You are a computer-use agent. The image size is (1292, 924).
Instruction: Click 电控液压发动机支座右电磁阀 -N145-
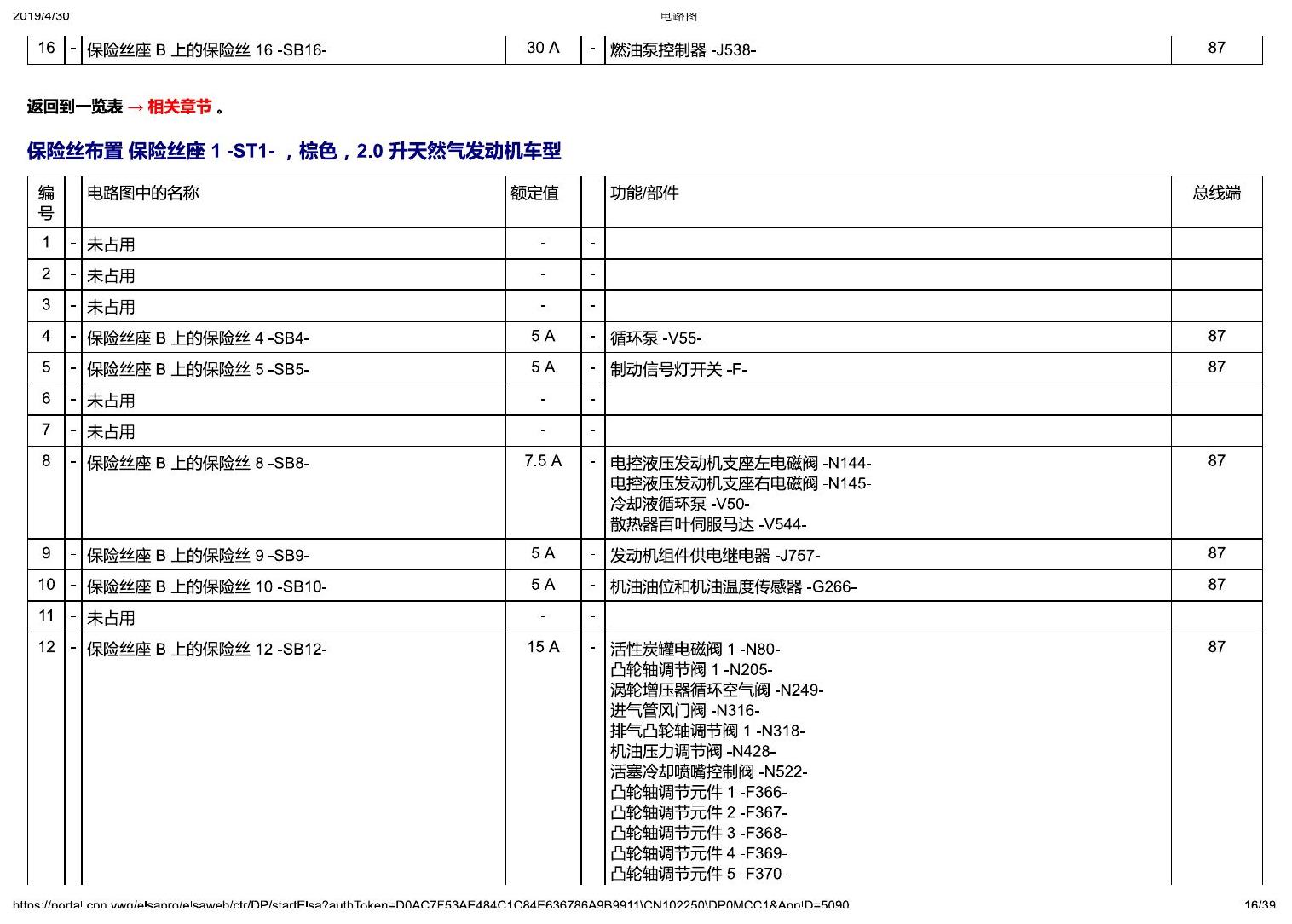741,483
